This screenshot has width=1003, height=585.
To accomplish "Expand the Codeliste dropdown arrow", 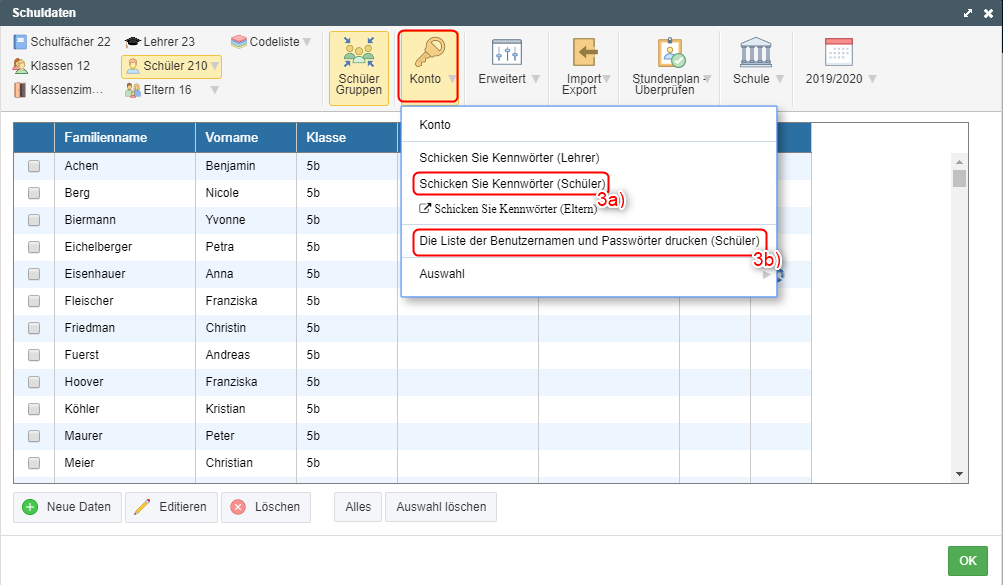I will pos(307,42).
